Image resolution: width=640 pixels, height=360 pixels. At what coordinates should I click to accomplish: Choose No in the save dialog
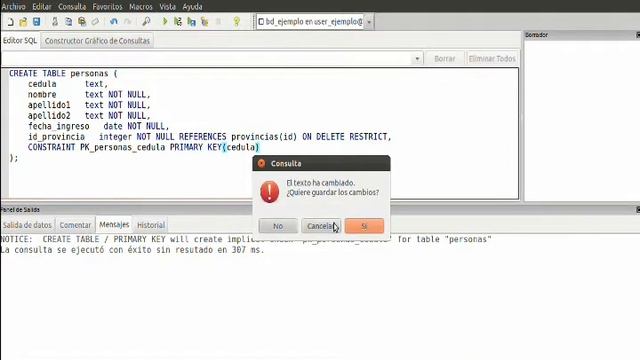point(278,226)
